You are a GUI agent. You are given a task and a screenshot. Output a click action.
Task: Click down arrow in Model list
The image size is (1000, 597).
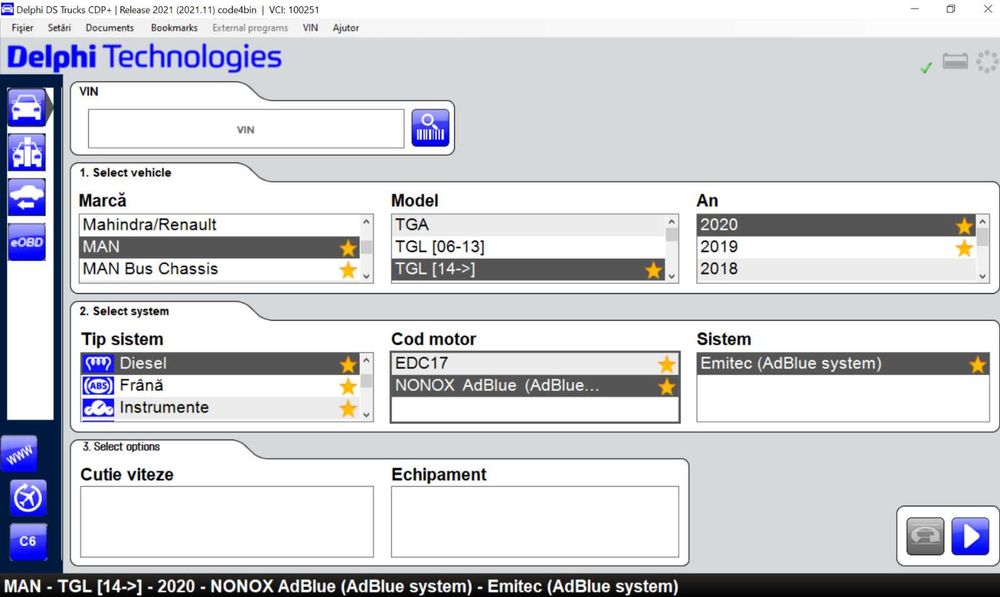coord(672,276)
